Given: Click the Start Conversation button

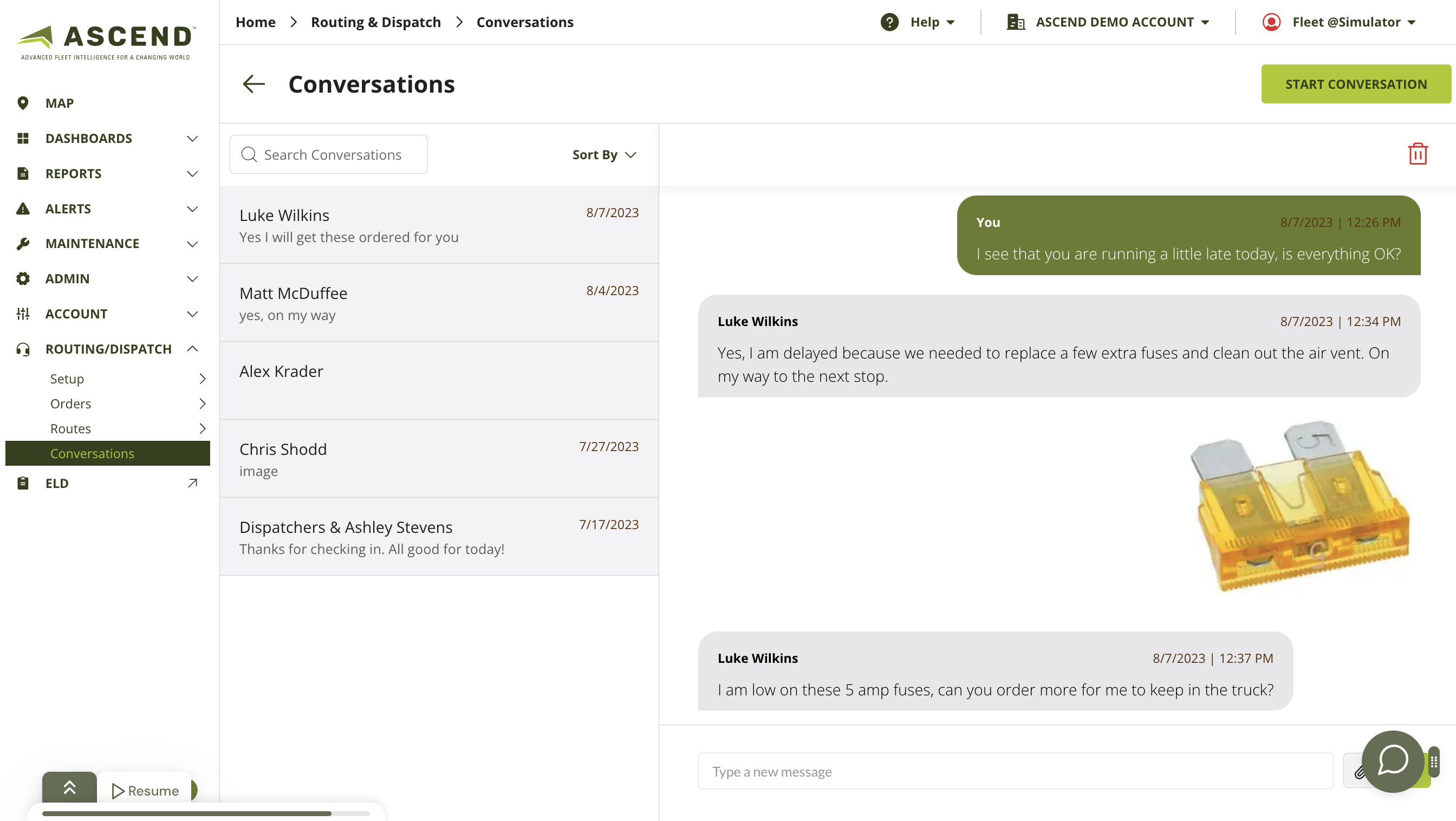Looking at the screenshot, I should (1355, 84).
